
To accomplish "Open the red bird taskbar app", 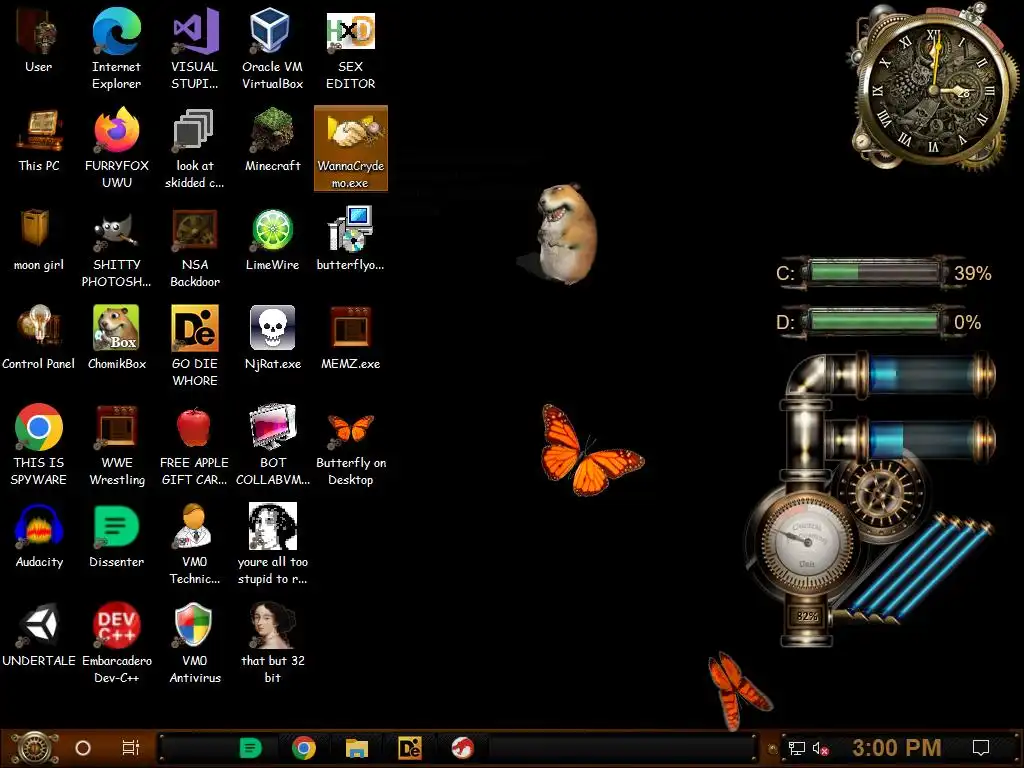I will (462, 748).
